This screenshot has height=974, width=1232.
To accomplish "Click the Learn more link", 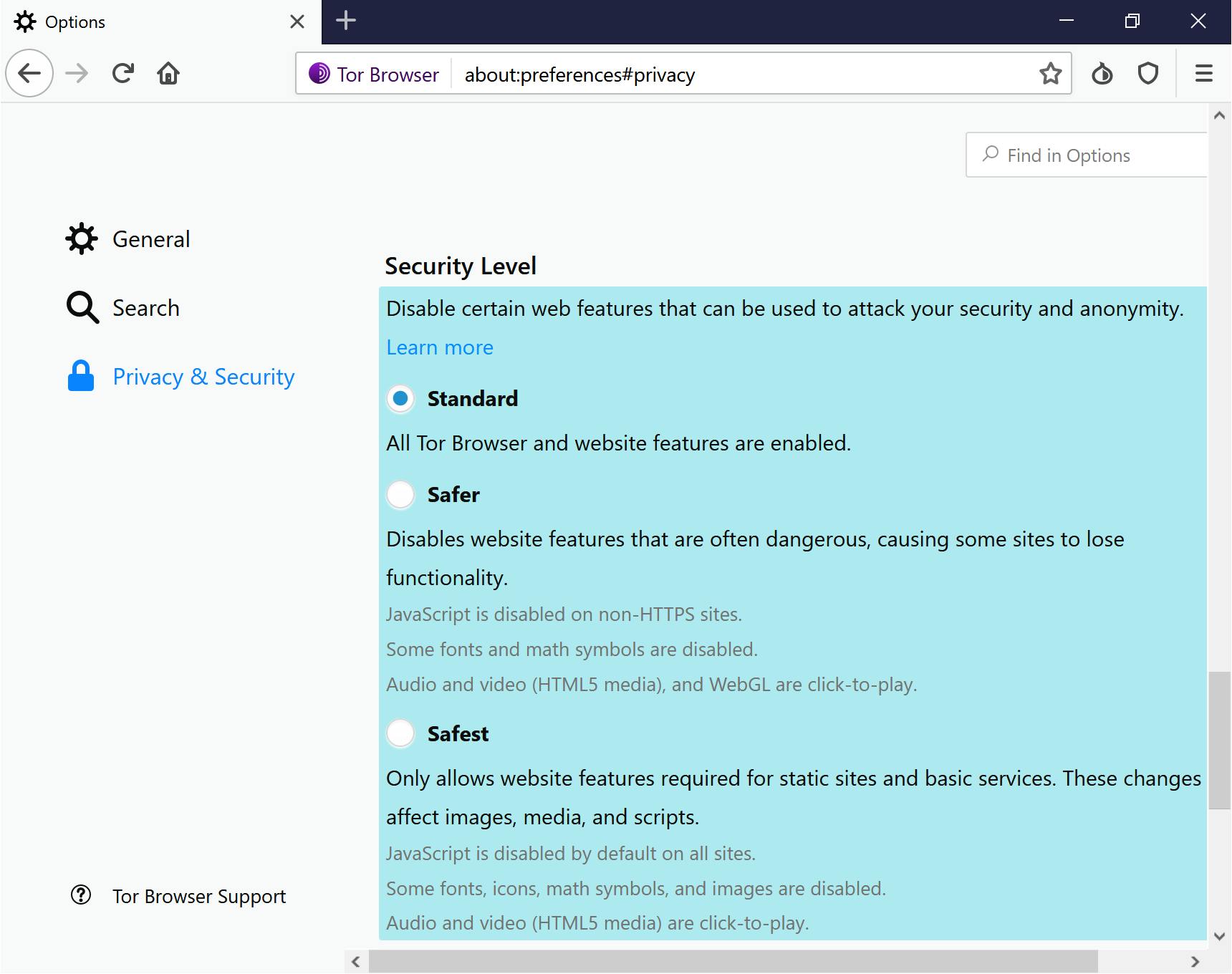I will tap(440, 347).
